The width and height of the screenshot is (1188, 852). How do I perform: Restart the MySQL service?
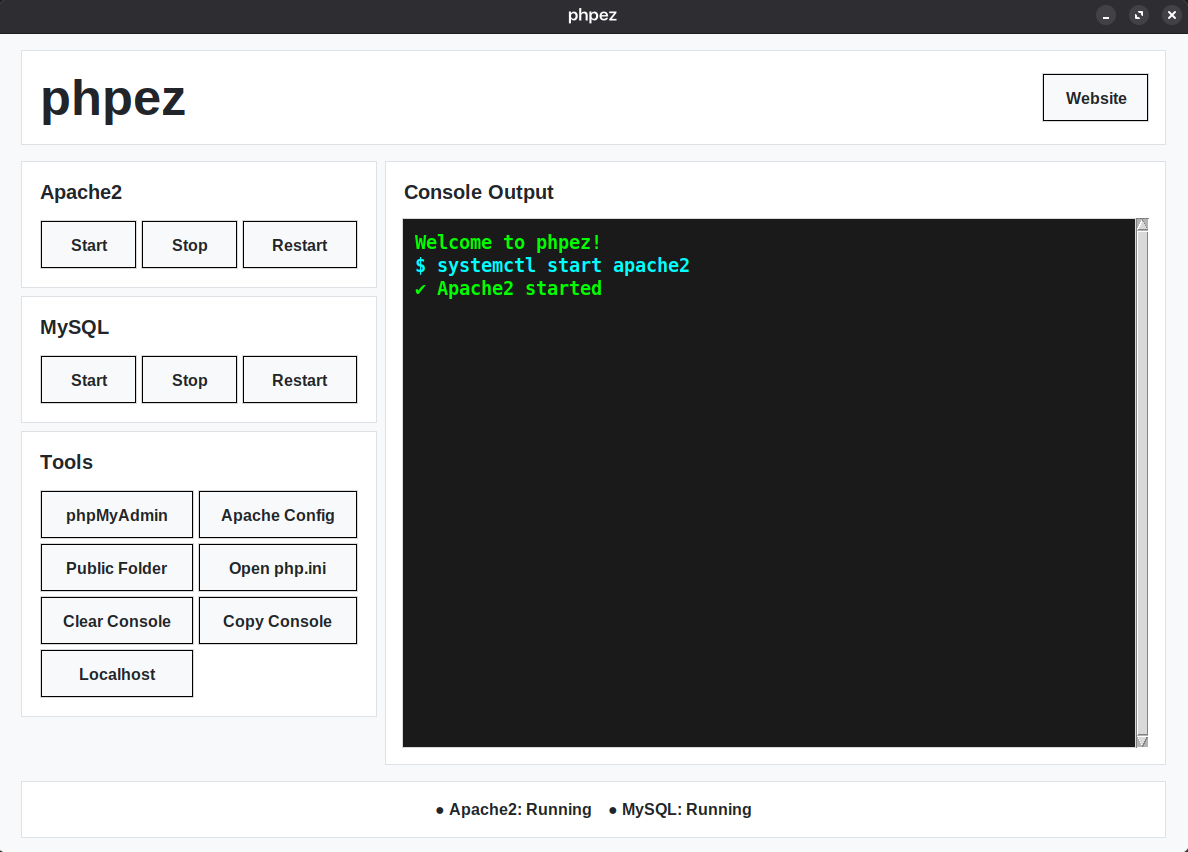click(299, 379)
